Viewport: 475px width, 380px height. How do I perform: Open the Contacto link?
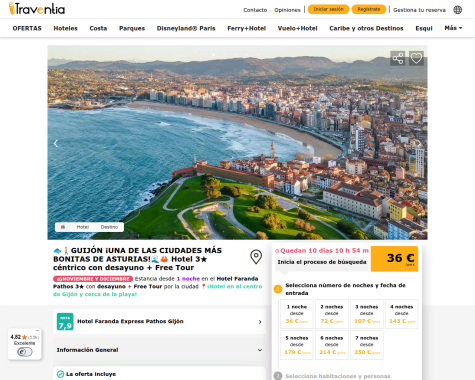255,10
